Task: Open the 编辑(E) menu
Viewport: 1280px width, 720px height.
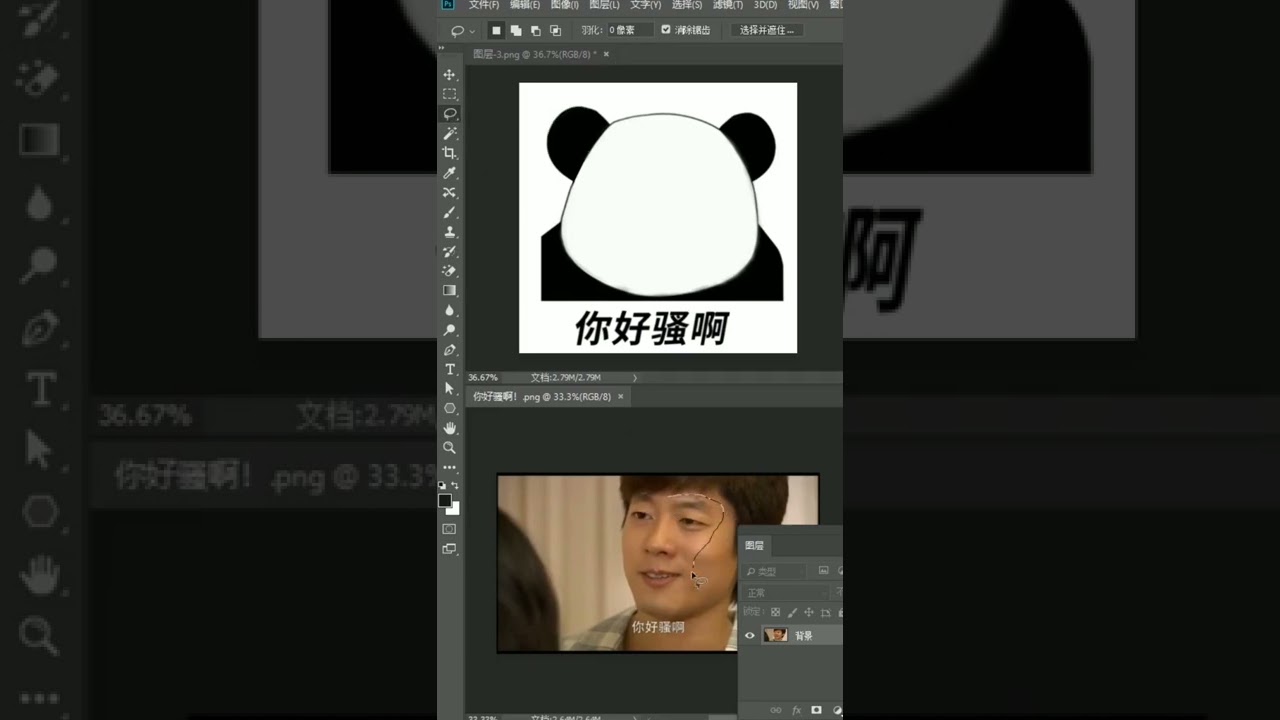Action: tap(525, 5)
